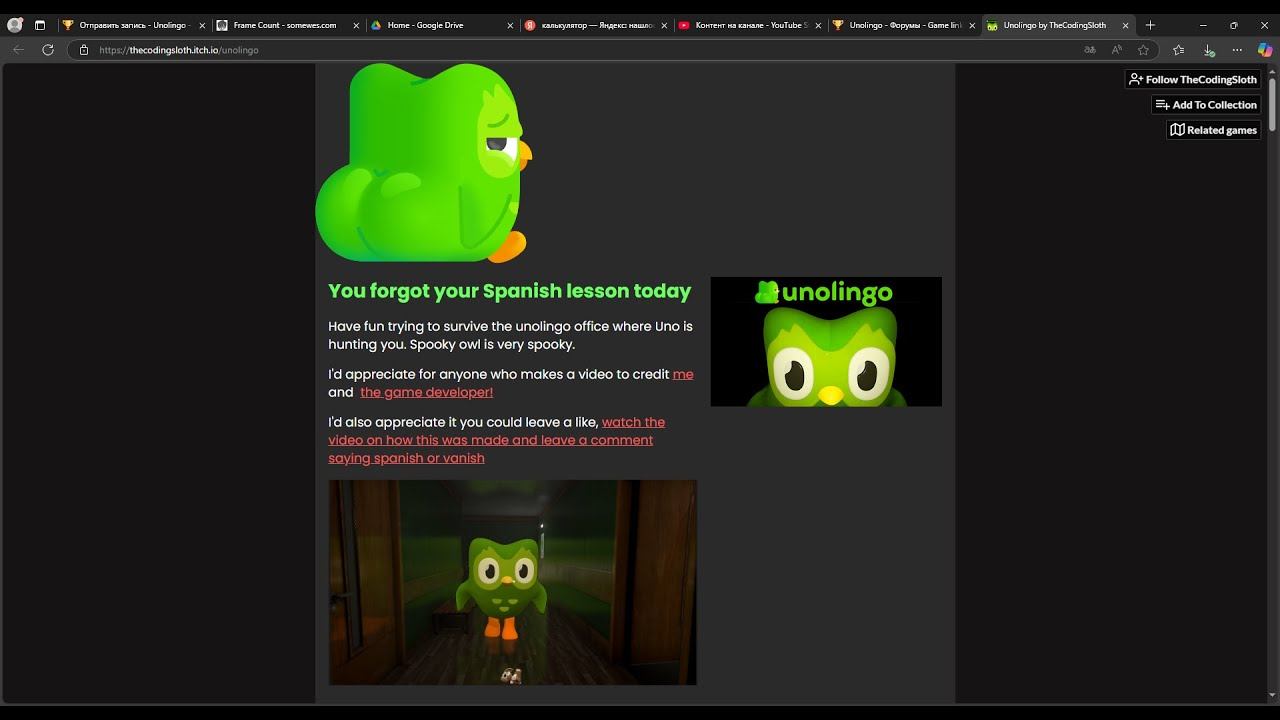Reload the page with the refresh icon
The height and width of the screenshot is (720, 1280).
coord(47,50)
